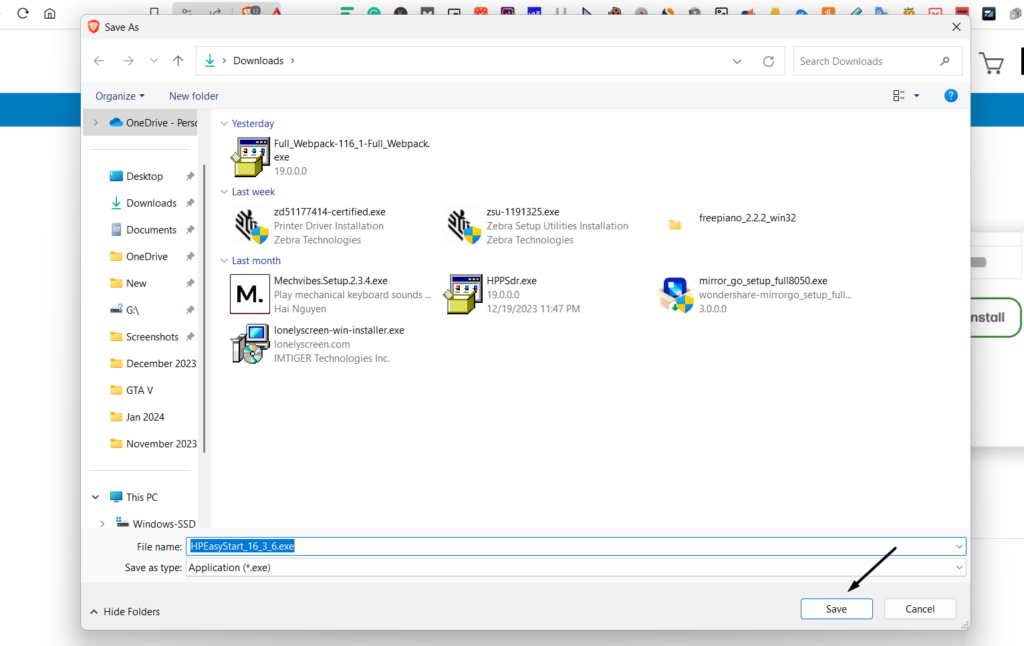
Task: Click New folder in the toolbar
Action: coord(194,96)
